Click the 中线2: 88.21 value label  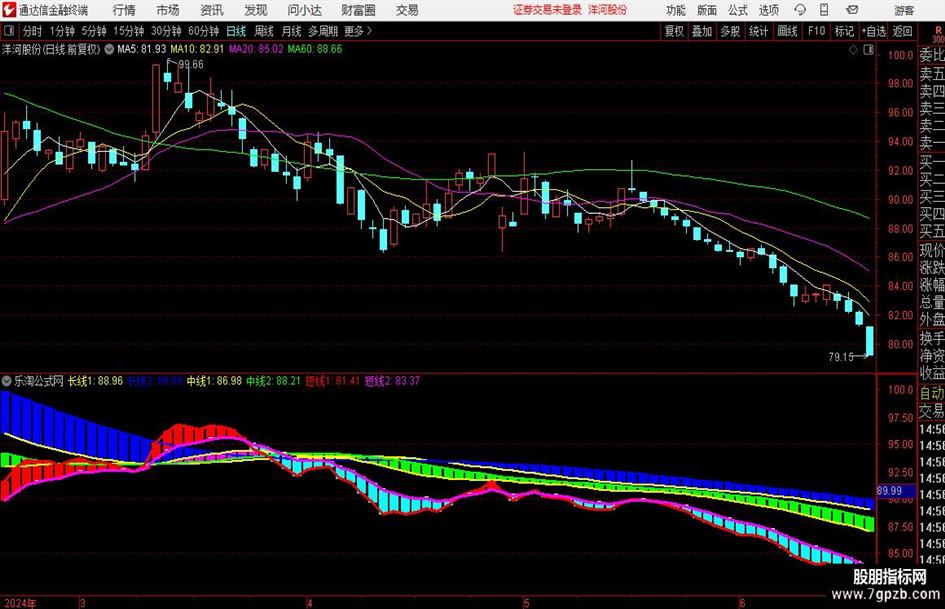pyautogui.click(x=273, y=381)
